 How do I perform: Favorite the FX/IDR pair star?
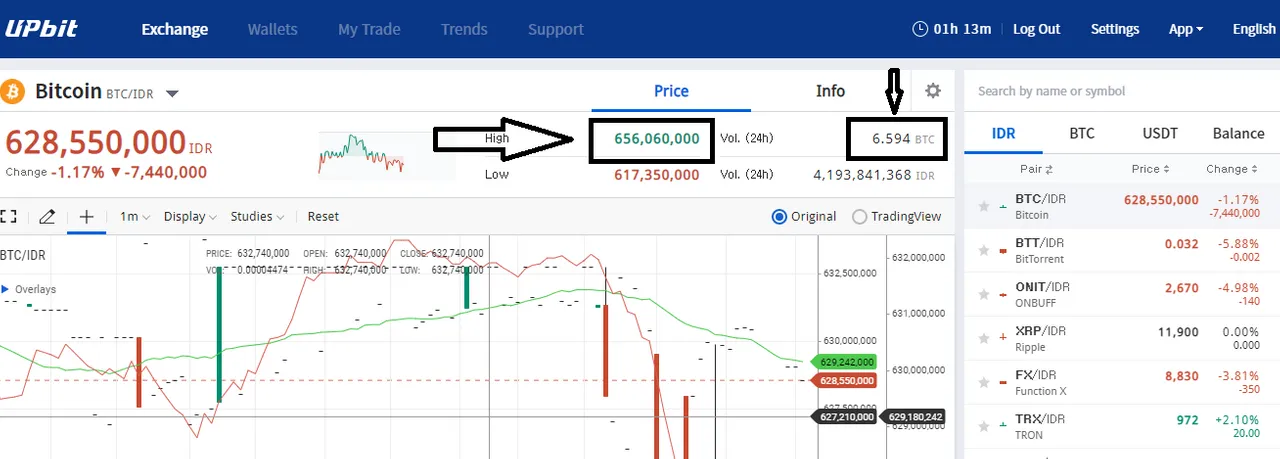coord(984,383)
